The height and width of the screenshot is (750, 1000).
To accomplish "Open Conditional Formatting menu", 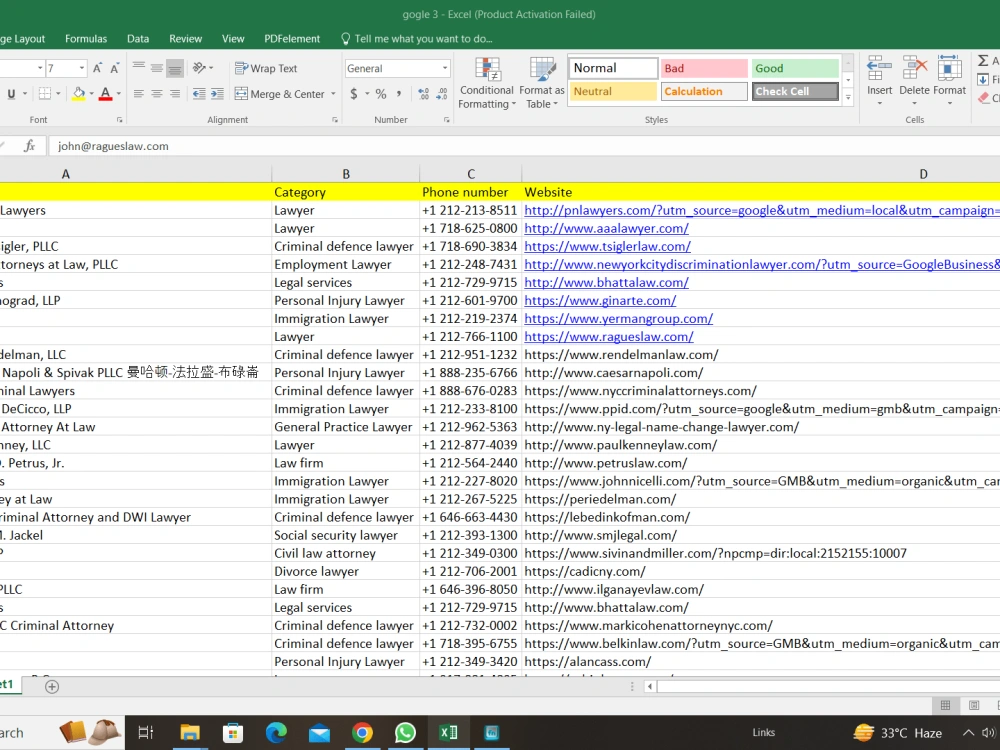I will [487, 83].
